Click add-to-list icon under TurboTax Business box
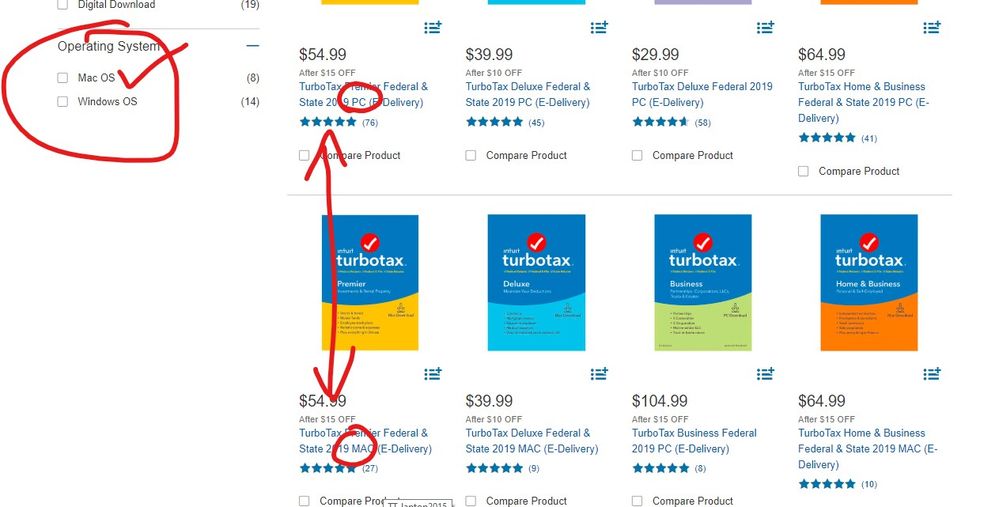The width and height of the screenshot is (999, 507). click(765, 373)
